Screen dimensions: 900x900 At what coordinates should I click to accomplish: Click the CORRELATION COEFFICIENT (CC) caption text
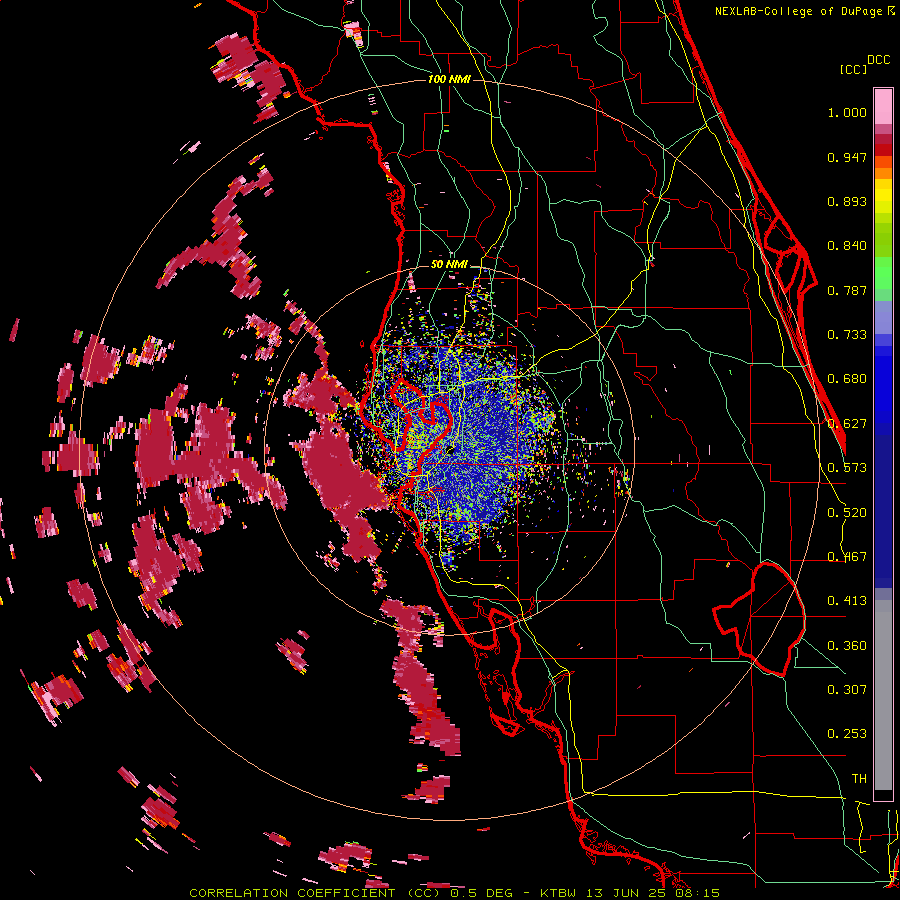pyautogui.click(x=316, y=893)
